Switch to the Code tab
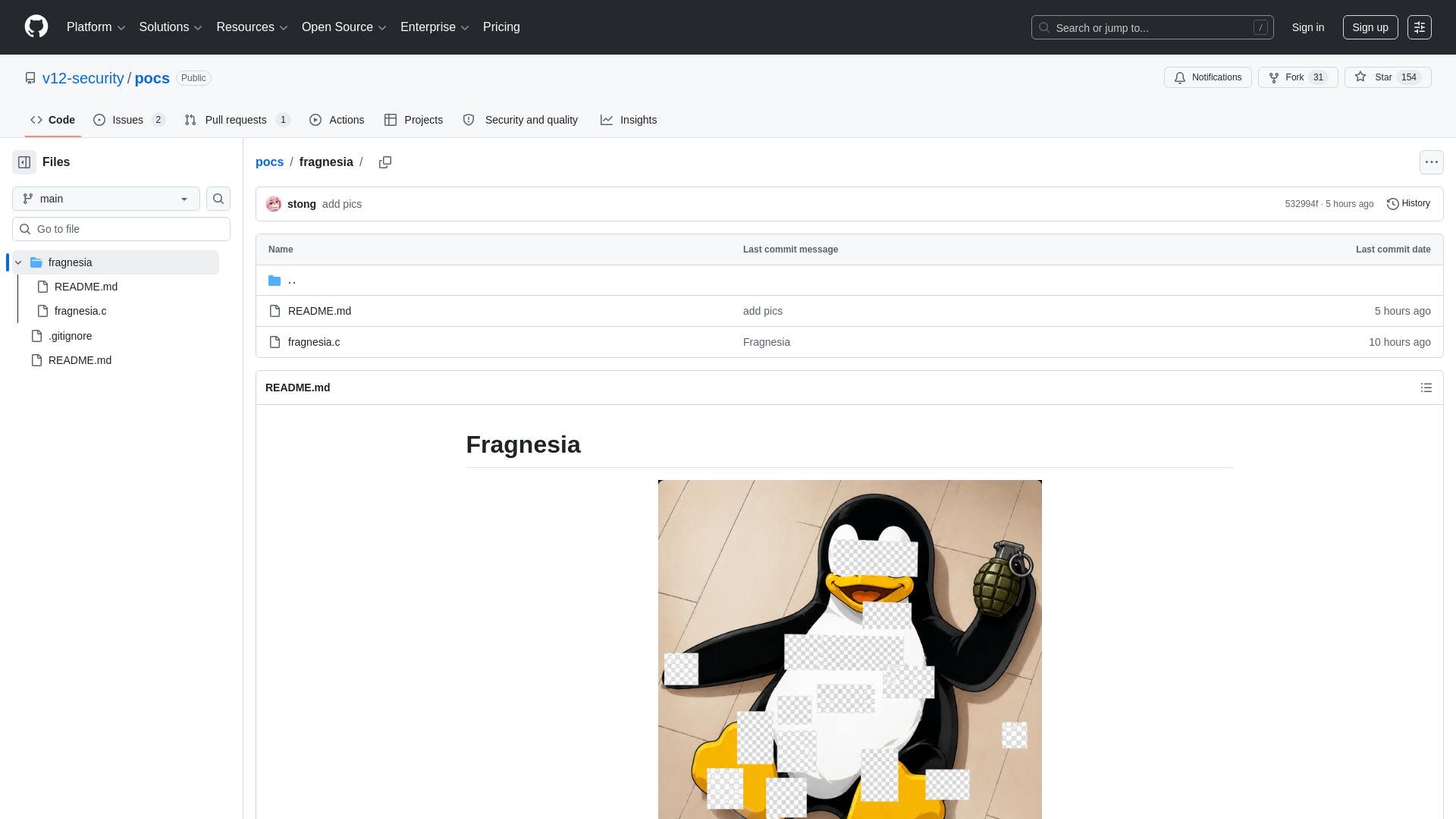The image size is (1456, 819). 53,120
